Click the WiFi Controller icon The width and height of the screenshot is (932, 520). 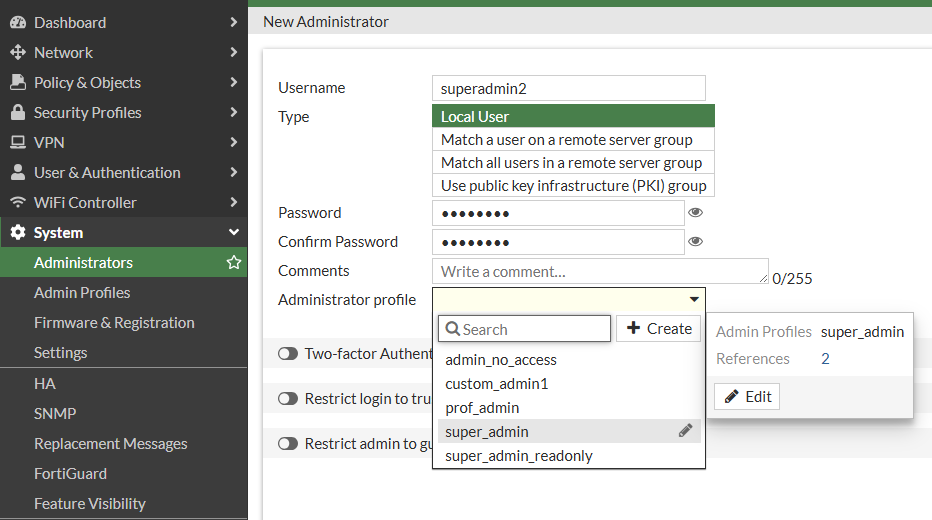18,202
